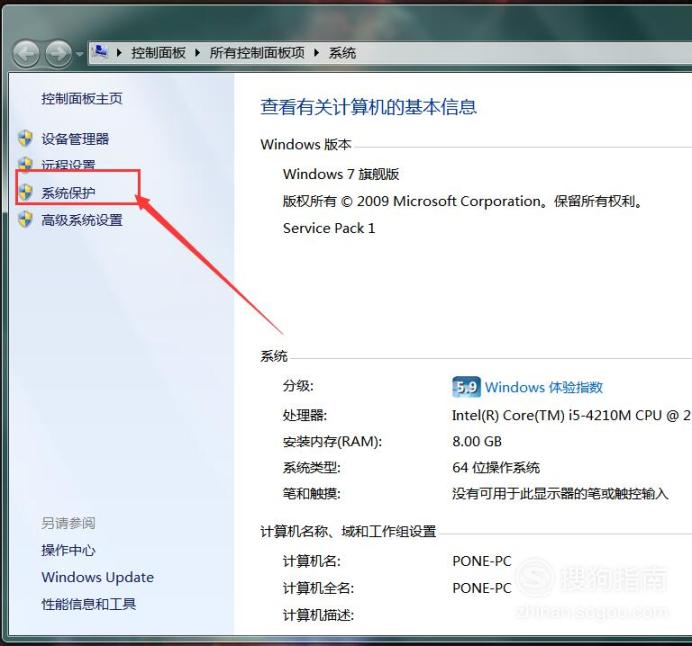Open 操作中心 link
This screenshot has height=646, width=692.
point(68,550)
